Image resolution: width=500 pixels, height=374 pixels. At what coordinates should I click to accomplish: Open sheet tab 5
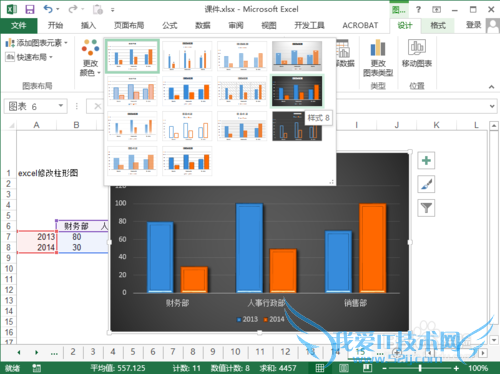click(x=133, y=352)
